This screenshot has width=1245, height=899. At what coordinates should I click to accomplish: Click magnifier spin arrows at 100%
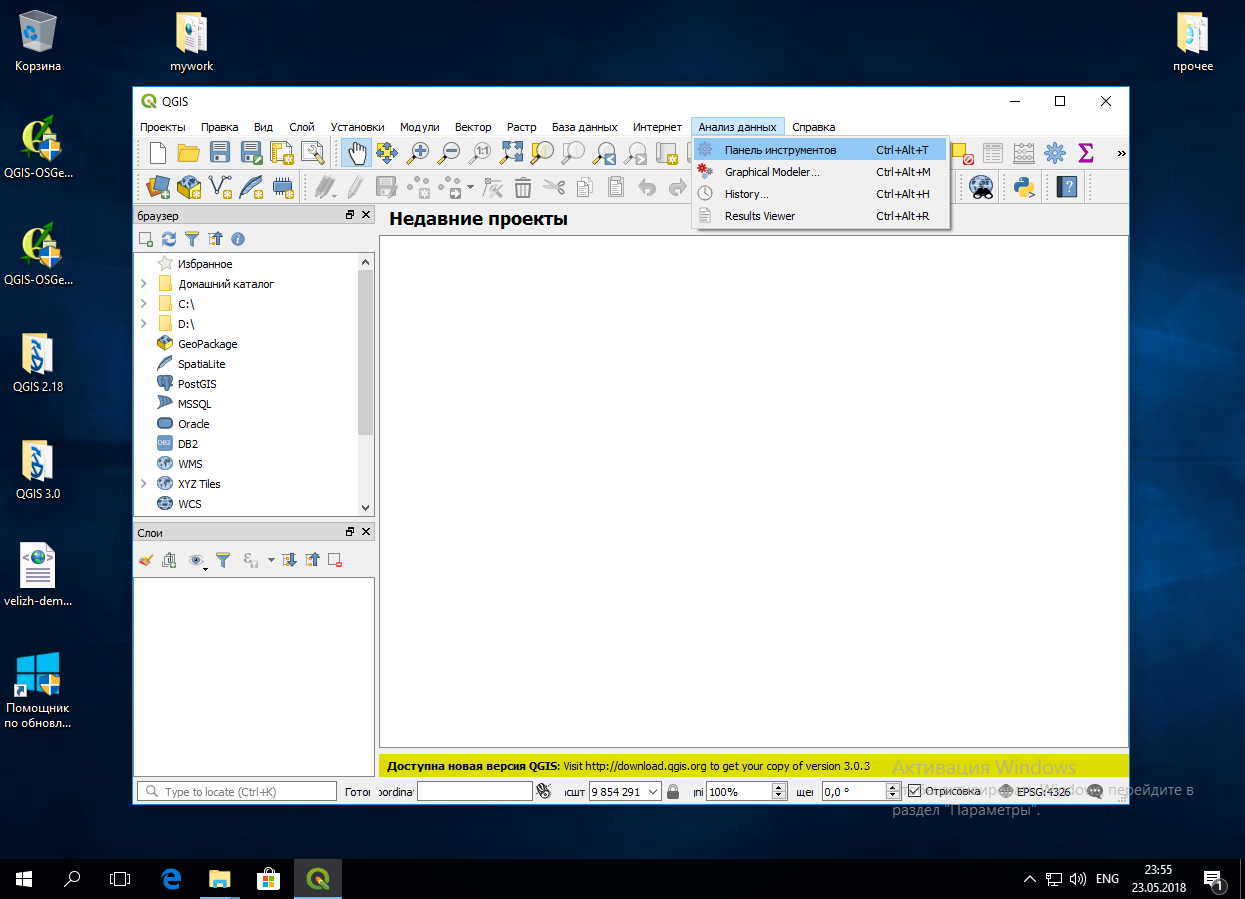pyautogui.click(x=779, y=791)
